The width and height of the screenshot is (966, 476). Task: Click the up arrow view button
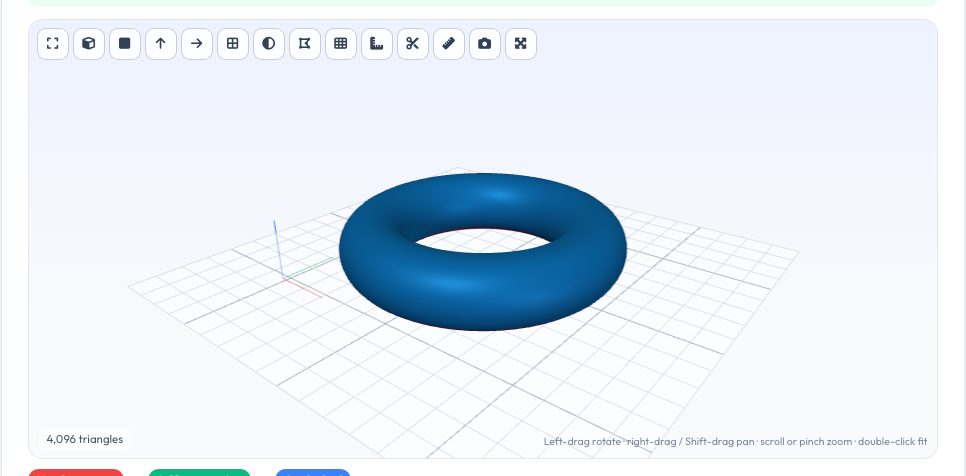point(161,44)
